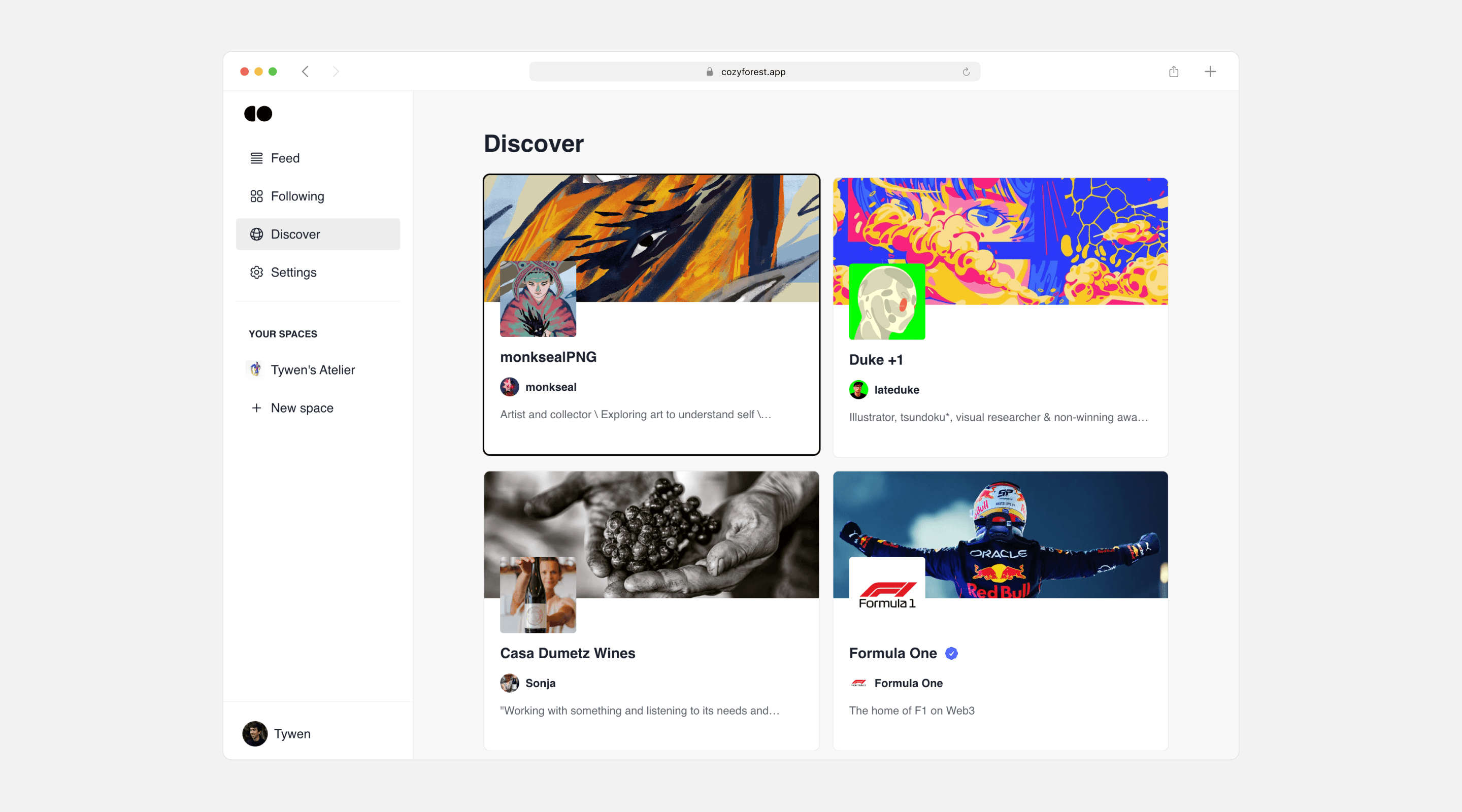Click the browser share icon

point(1174,72)
